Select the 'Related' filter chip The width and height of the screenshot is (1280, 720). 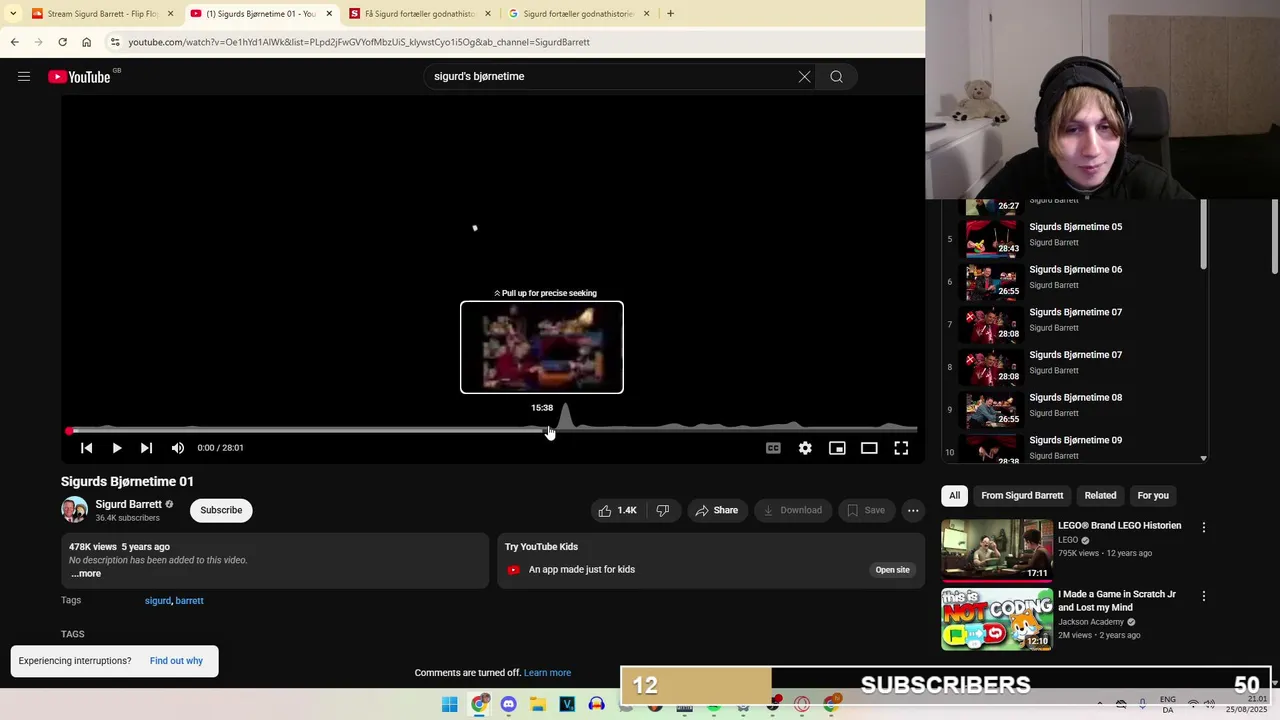coord(1100,495)
